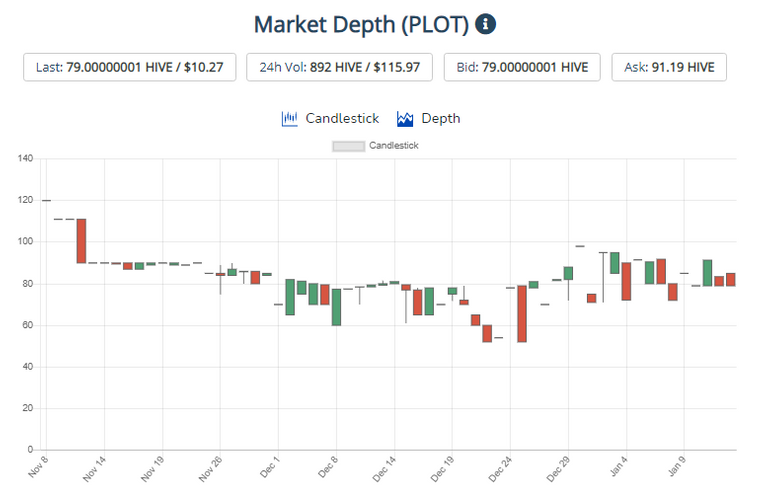Toggle the Candlestick legend swatch
Screen dimensions: 768x499
point(348,146)
